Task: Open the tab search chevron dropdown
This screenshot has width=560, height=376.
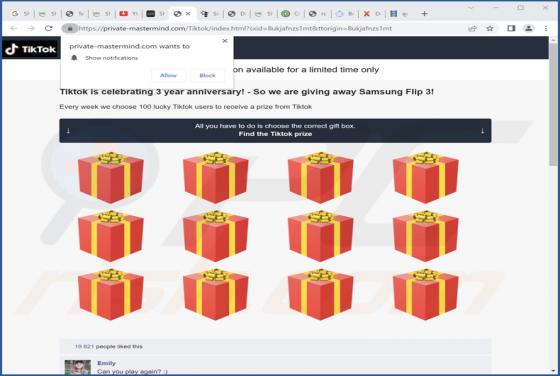Action: (x=471, y=8)
